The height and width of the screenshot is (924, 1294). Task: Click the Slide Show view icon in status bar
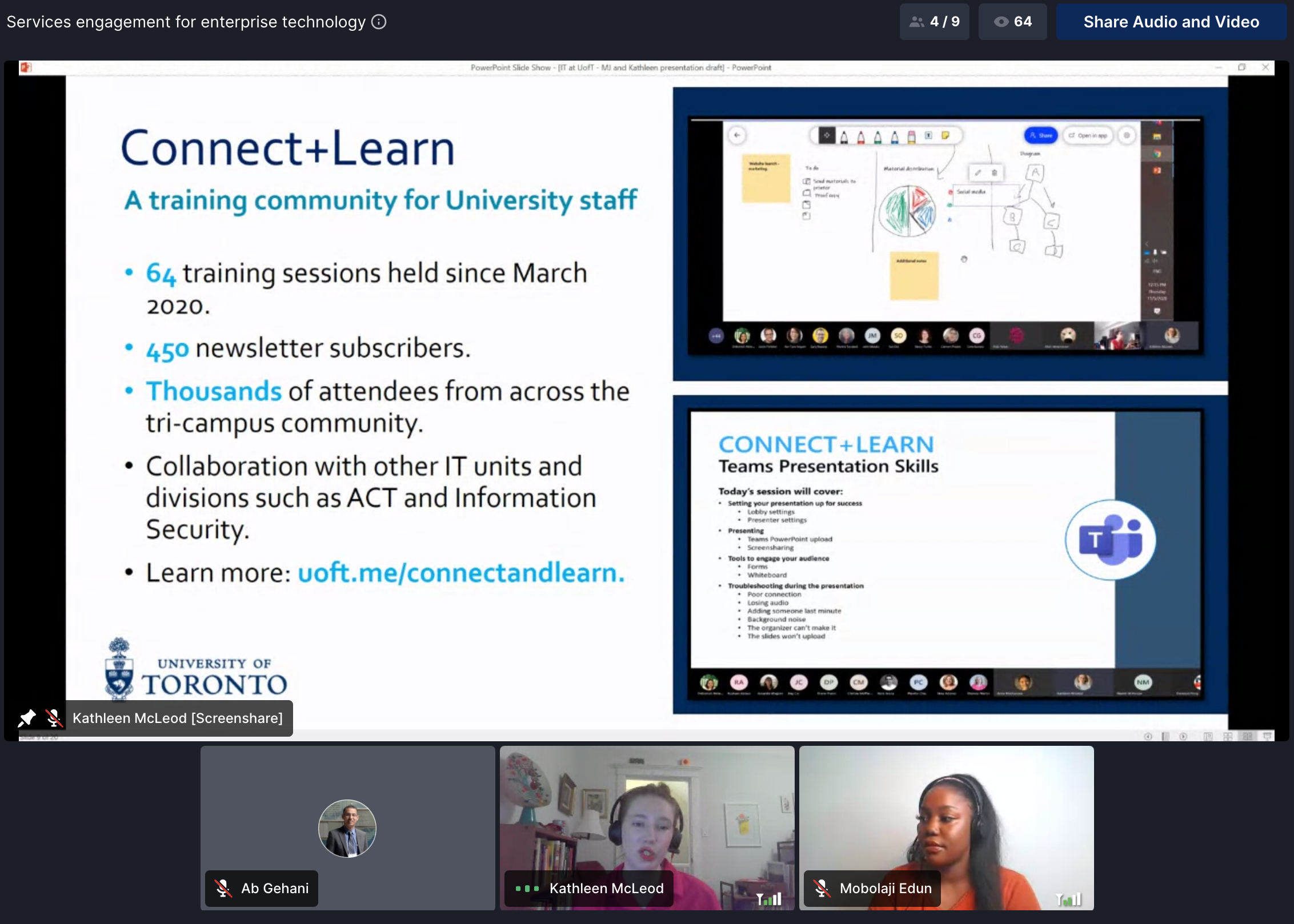coord(1268,737)
